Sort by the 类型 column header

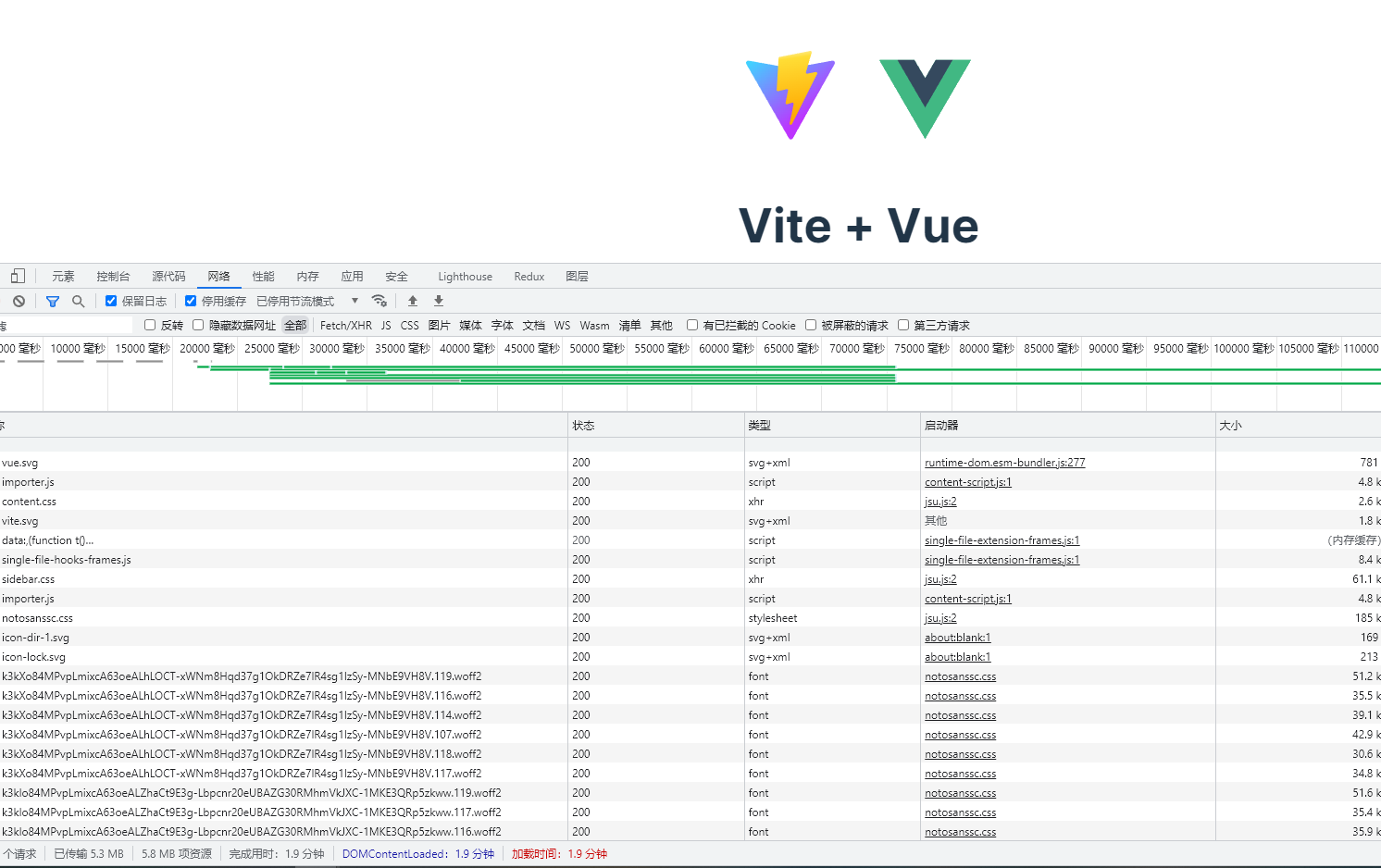pyautogui.click(x=832, y=425)
